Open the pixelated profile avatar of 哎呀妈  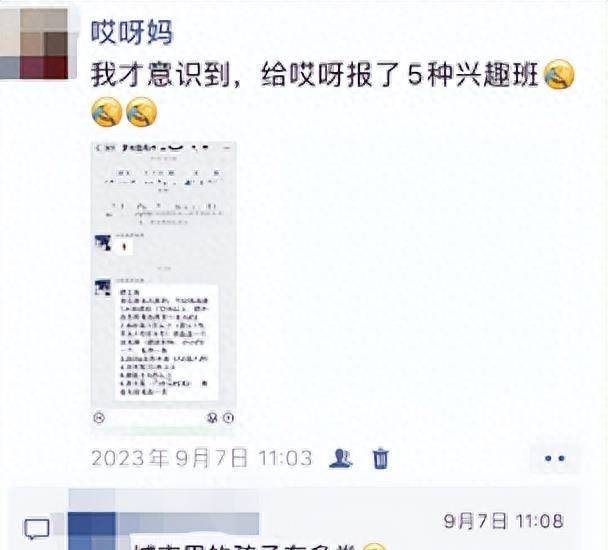(x=34, y=43)
